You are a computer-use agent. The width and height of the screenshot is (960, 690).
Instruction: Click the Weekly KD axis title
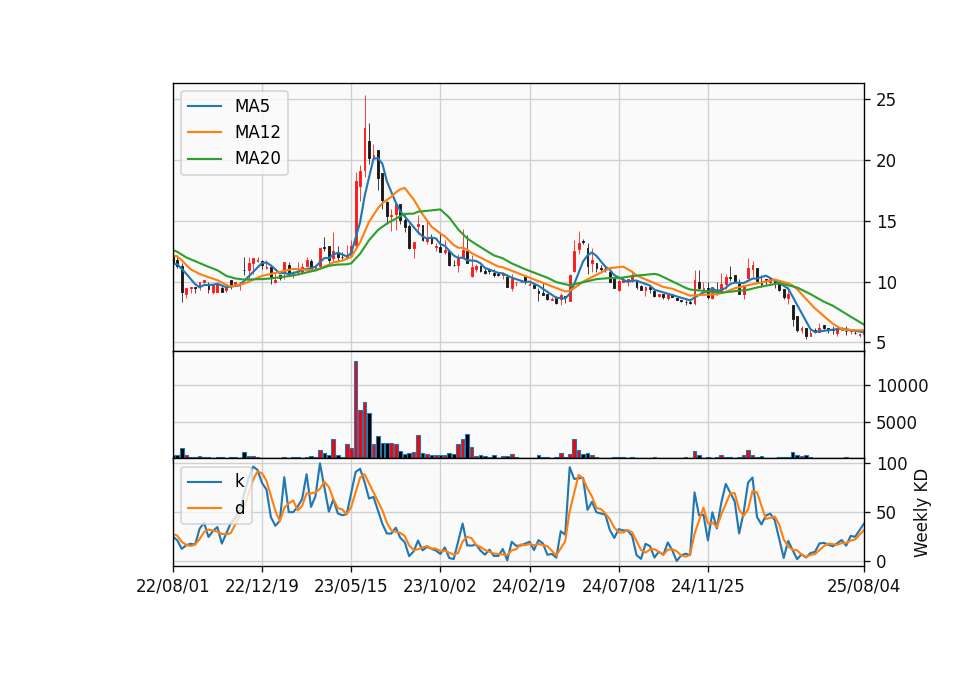[921, 513]
